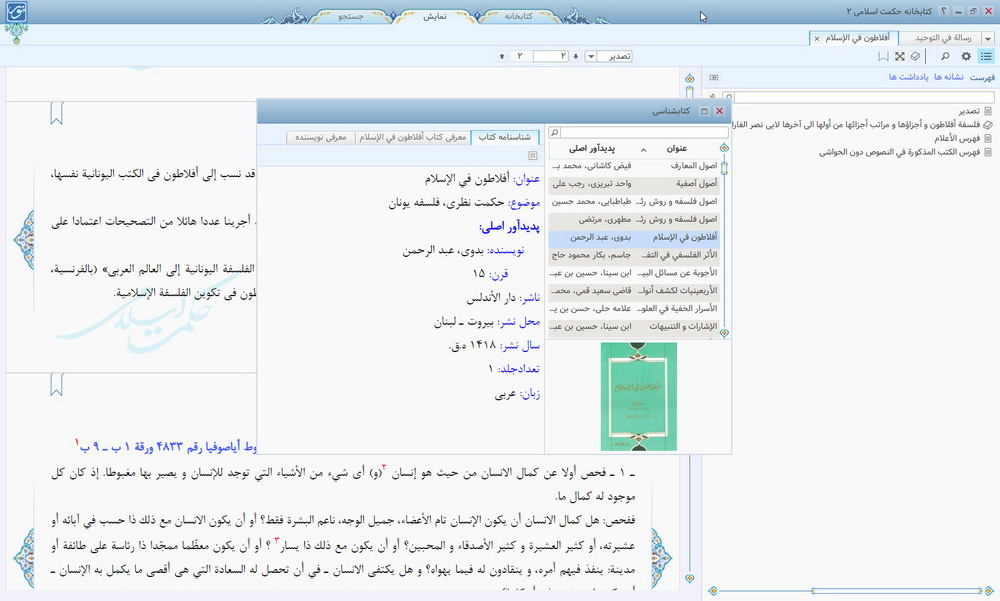Open the کتابخانه main navigation tab

tap(518, 16)
